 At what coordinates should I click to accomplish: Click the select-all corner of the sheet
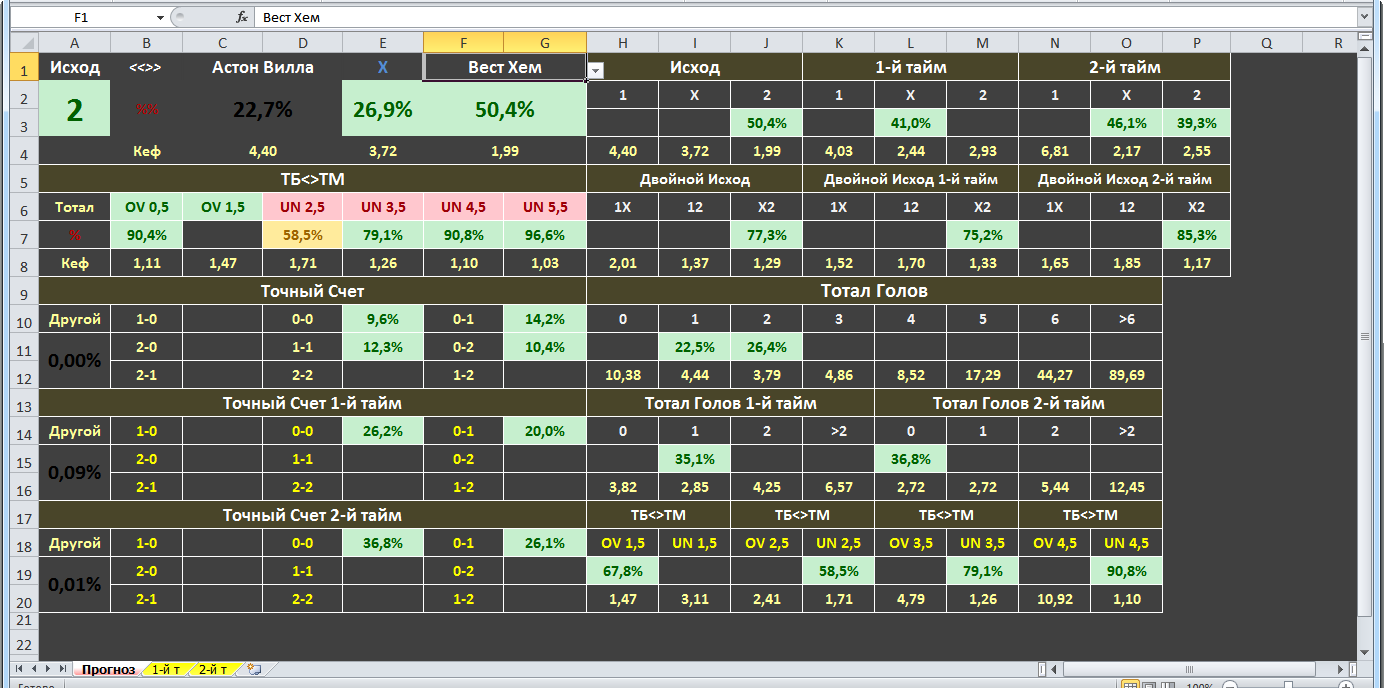click(24, 43)
